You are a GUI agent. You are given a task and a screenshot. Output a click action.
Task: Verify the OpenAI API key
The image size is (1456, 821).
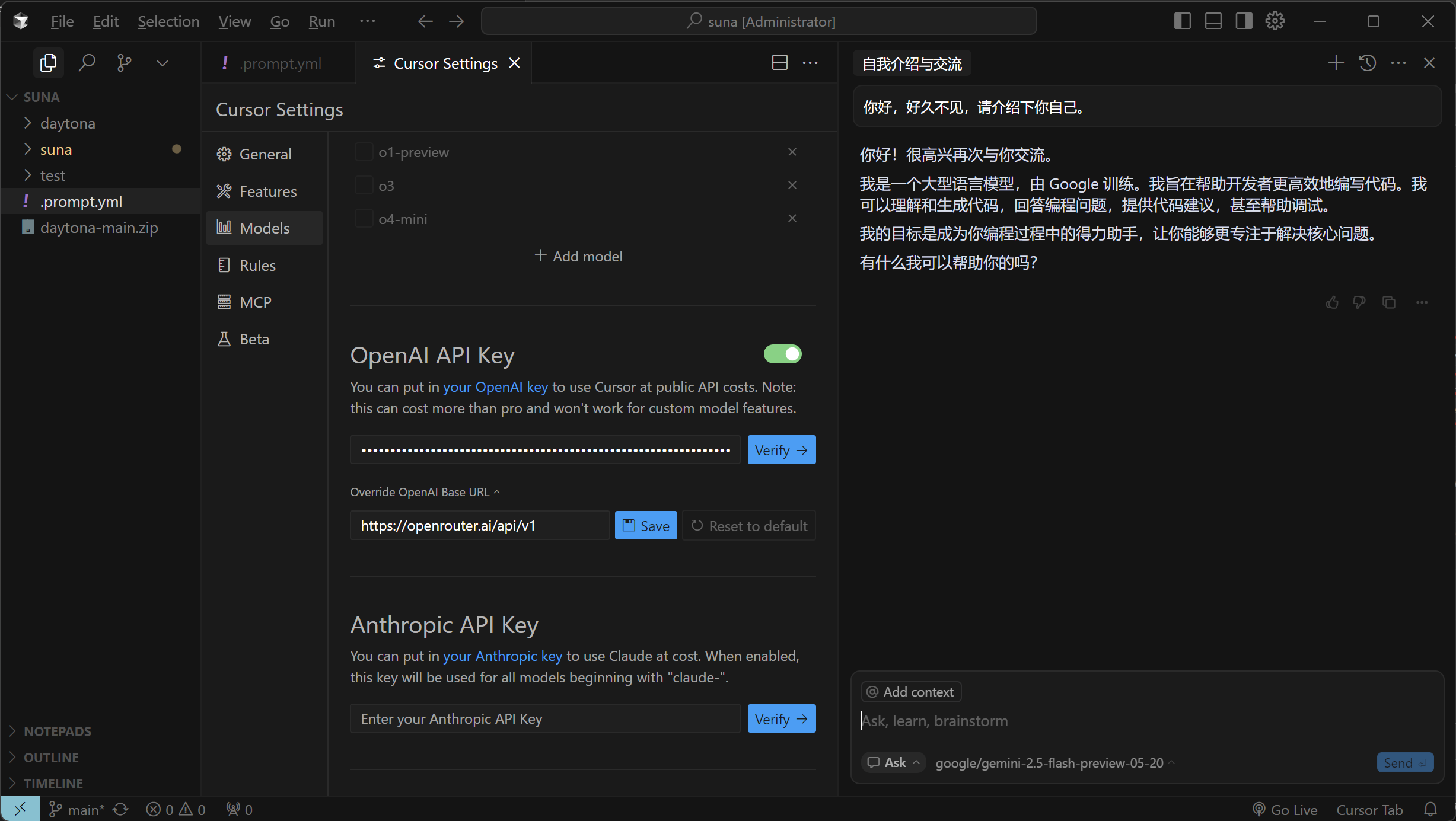pyautogui.click(x=781, y=450)
